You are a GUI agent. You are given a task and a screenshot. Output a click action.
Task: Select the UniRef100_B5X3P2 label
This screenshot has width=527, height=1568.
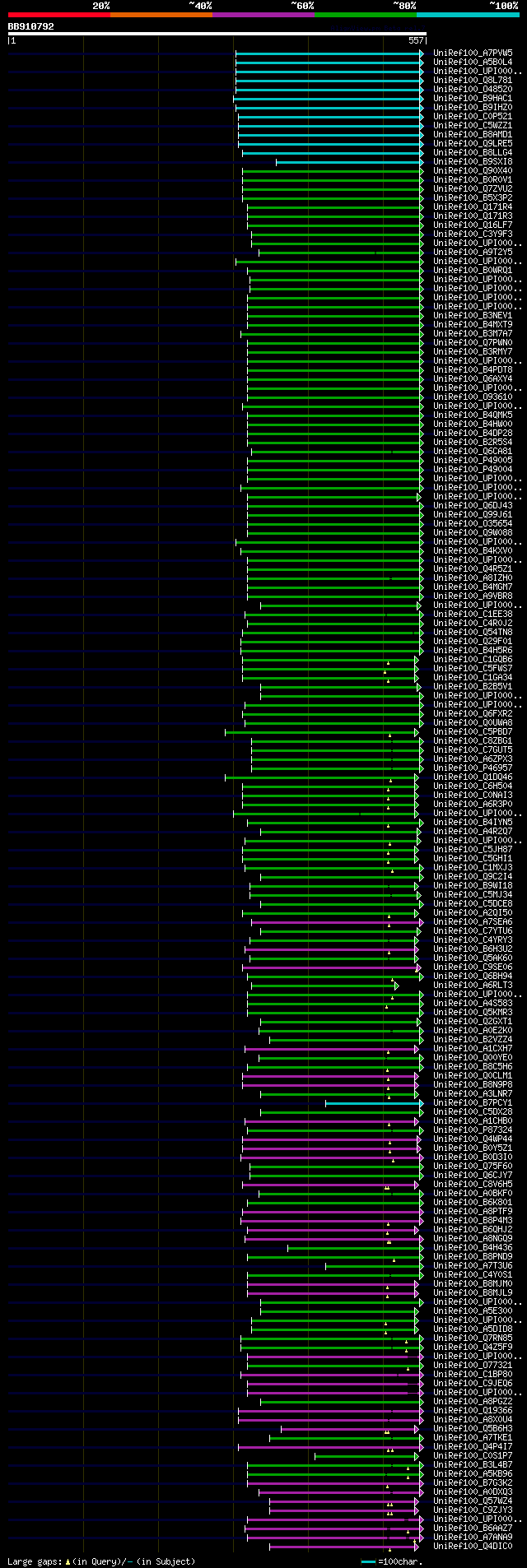pyautogui.click(x=473, y=197)
